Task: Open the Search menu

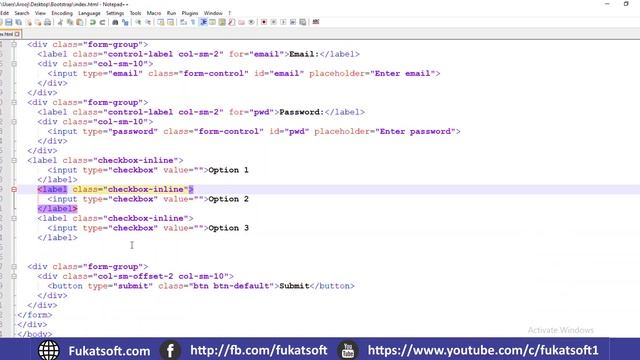Action: [22, 13]
